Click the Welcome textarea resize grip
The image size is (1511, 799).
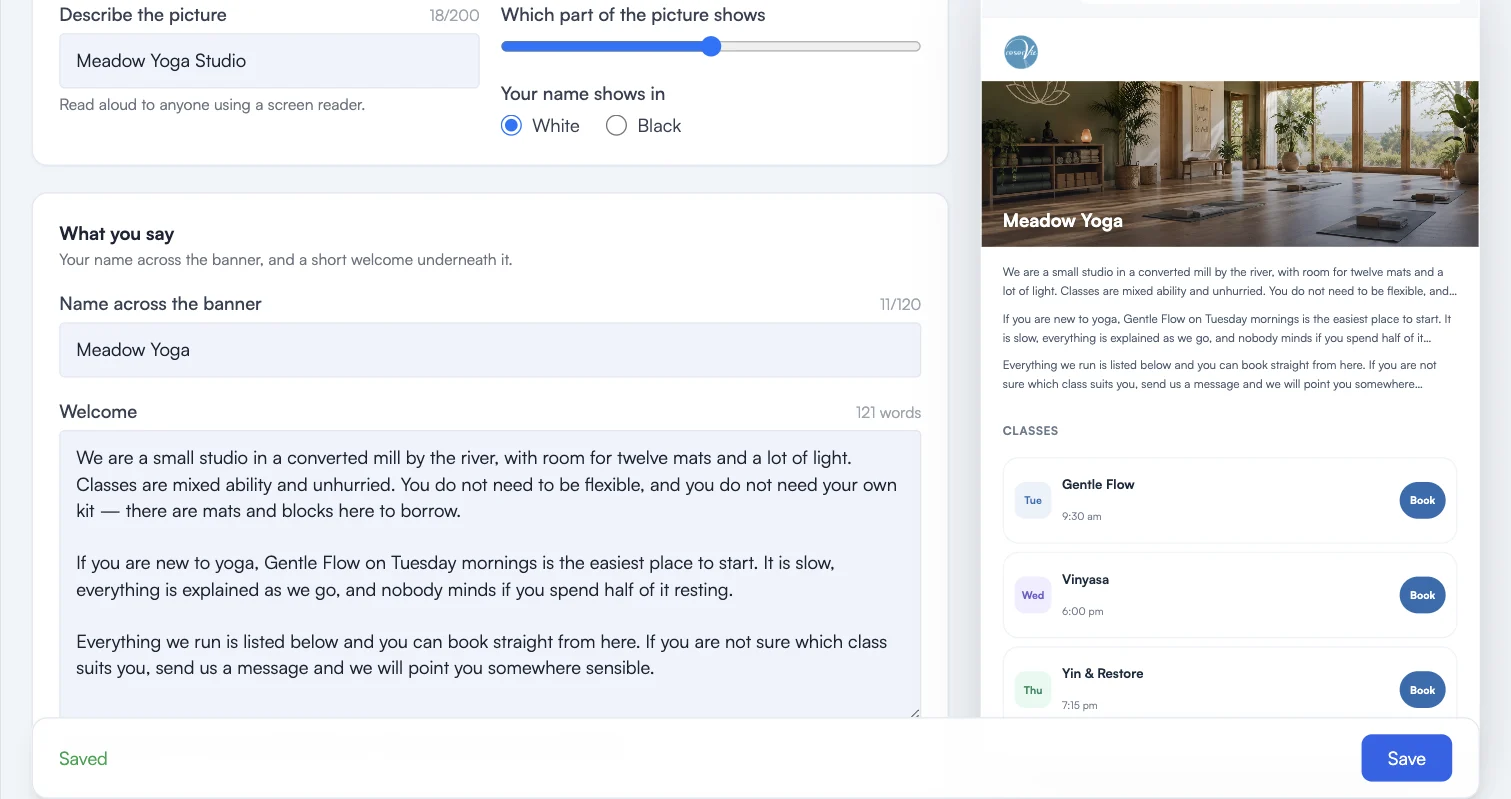[913, 711]
